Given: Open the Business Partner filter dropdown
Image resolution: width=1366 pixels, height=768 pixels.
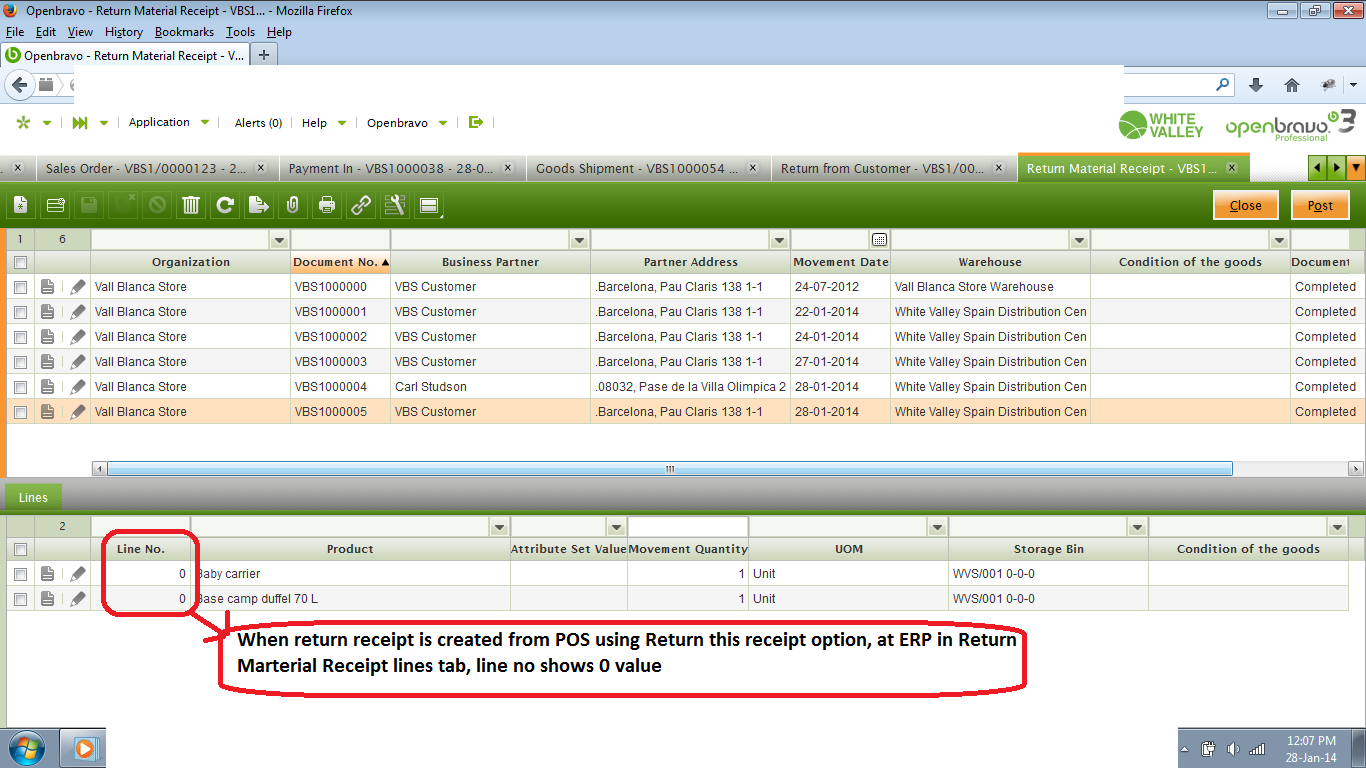Looking at the screenshot, I should (x=579, y=240).
